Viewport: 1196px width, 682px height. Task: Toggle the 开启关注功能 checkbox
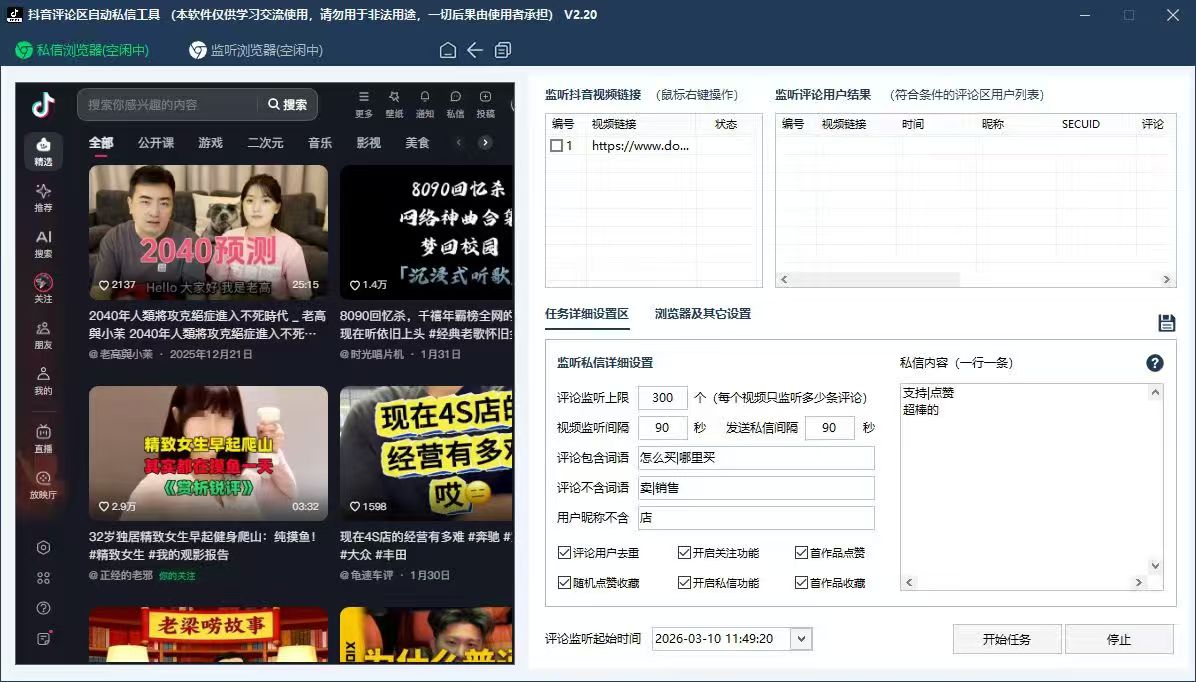tap(684, 552)
